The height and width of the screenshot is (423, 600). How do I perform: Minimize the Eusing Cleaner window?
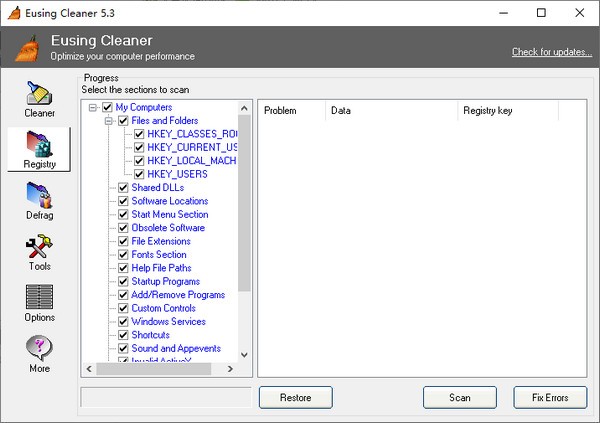point(504,13)
